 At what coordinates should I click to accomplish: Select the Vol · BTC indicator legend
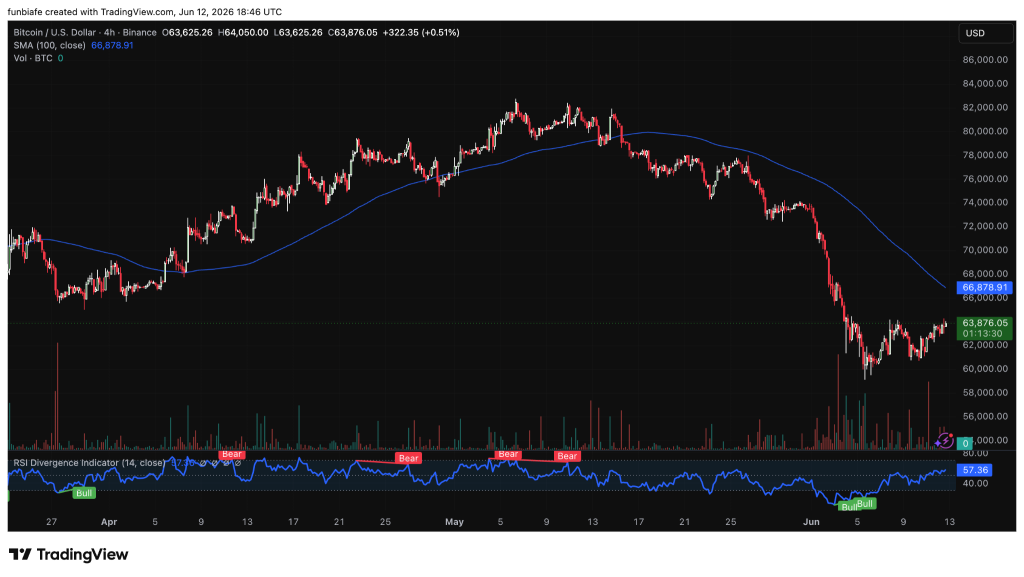pos(33,59)
